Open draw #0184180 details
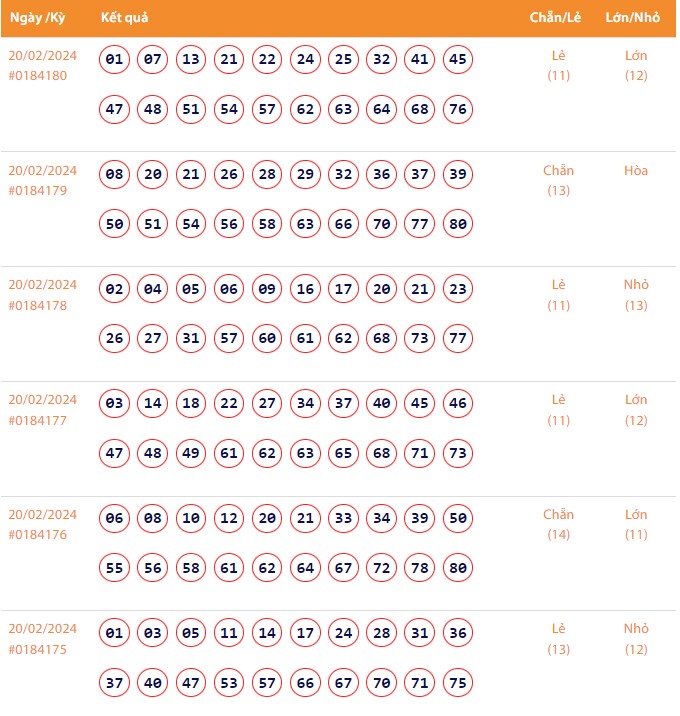 38,76
